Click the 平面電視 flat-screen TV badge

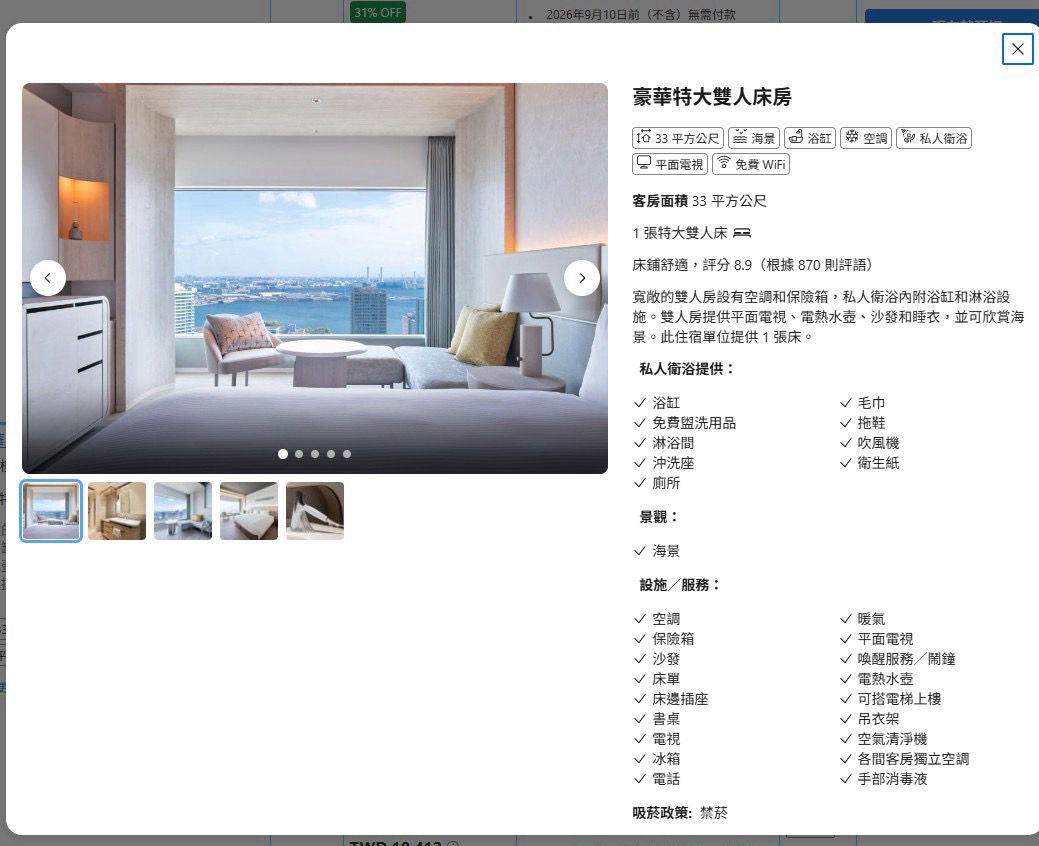coord(670,164)
